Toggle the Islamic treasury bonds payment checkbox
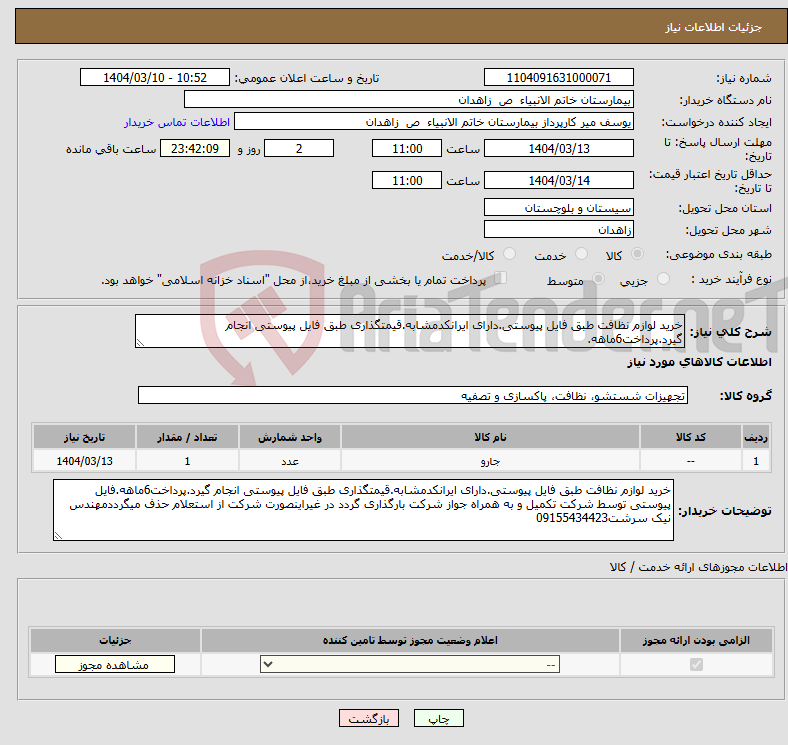 [501, 278]
